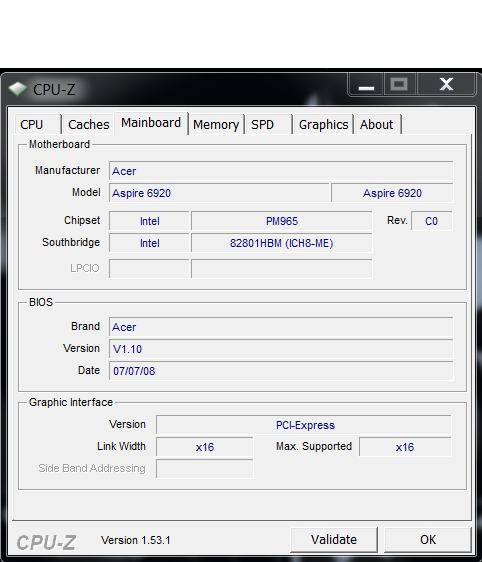Click the Validate button

(x=334, y=539)
